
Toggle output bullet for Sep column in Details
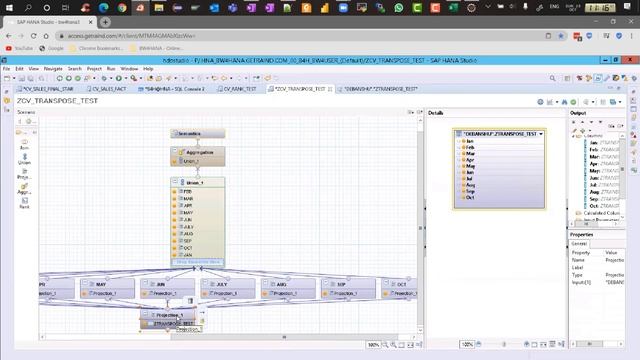[463, 191]
